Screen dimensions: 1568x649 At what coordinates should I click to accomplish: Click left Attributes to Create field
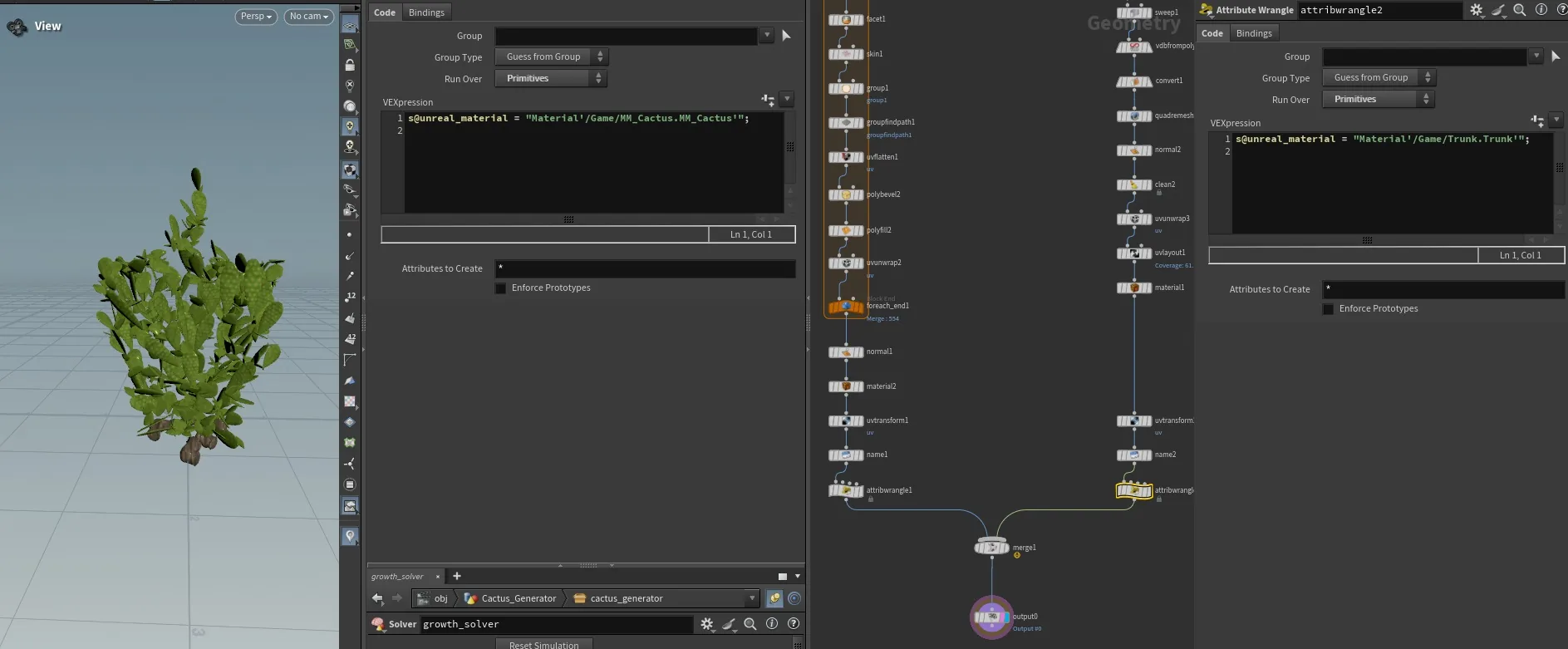tap(645, 268)
